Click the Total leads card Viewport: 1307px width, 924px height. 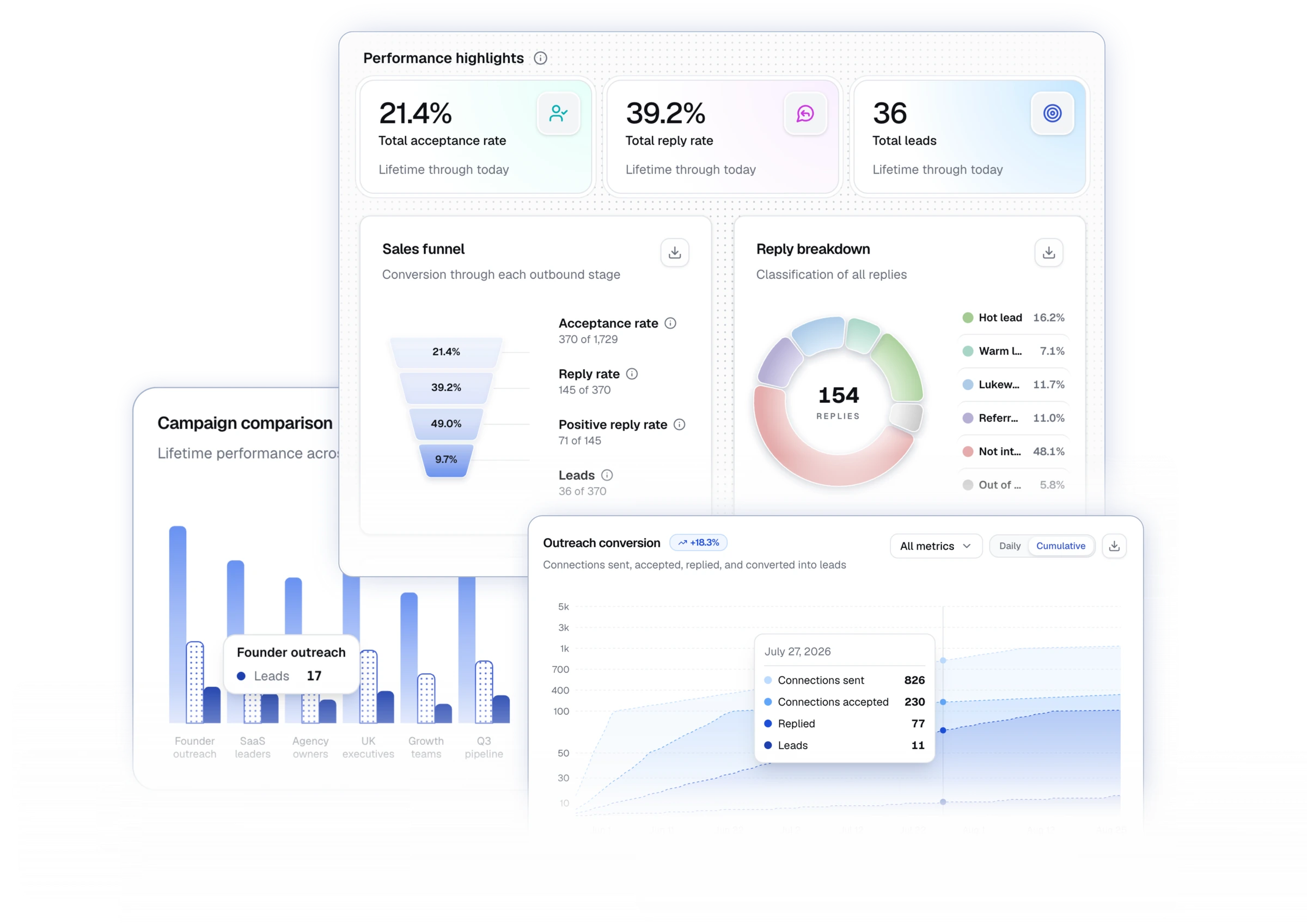tap(970, 137)
